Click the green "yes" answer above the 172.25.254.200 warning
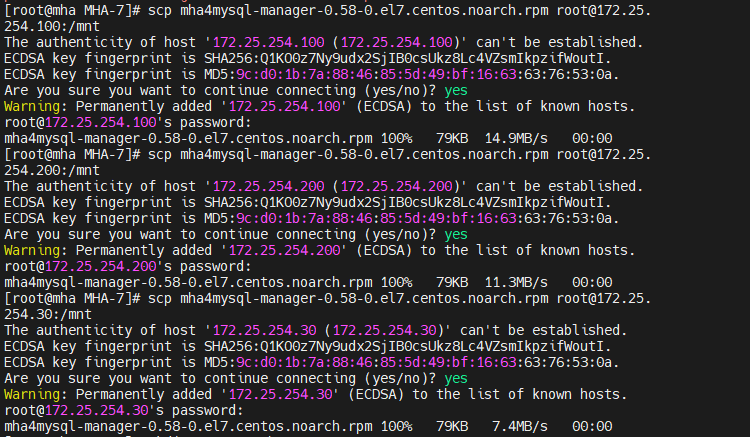 456,234
